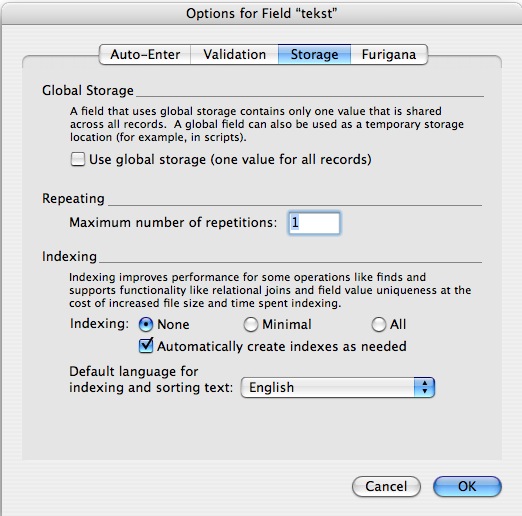Show the Furigana tab
This screenshot has width=522, height=516.
click(389, 54)
